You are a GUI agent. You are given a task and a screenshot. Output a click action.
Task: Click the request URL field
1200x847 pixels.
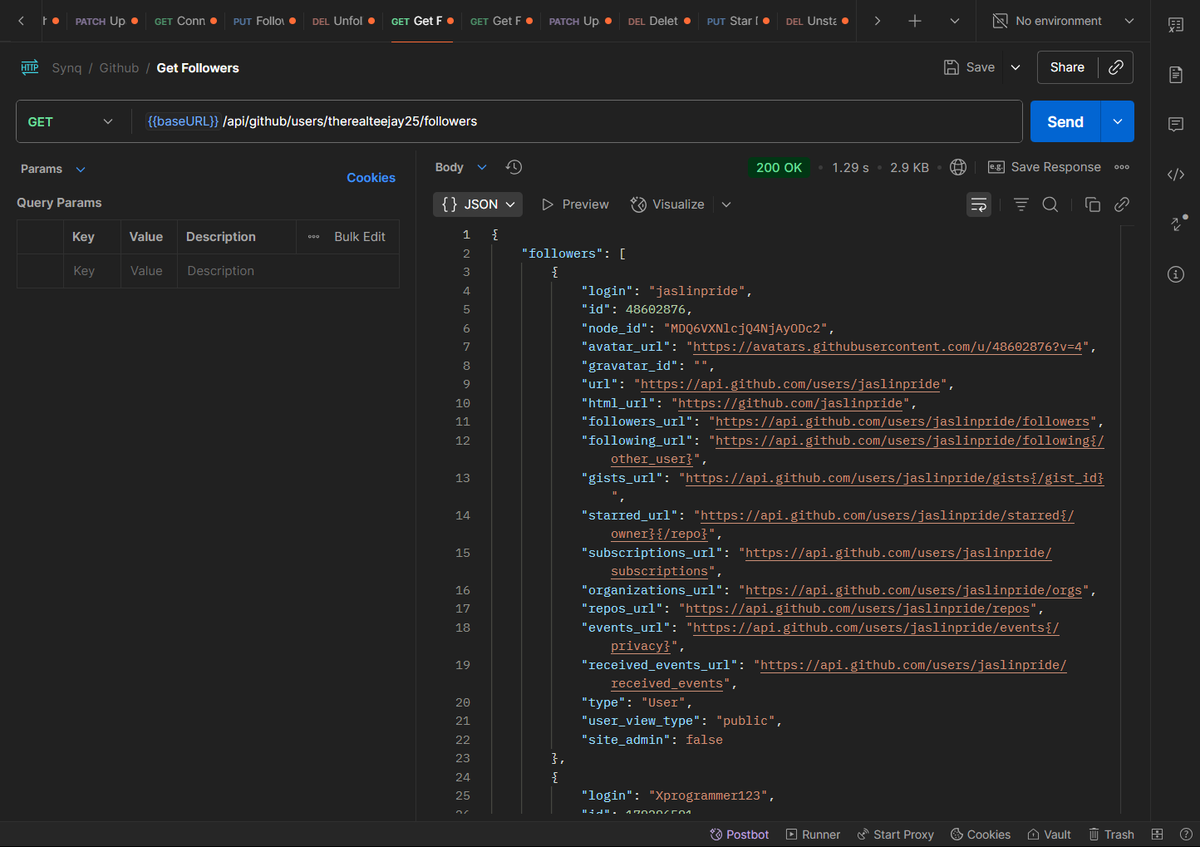click(x=575, y=121)
